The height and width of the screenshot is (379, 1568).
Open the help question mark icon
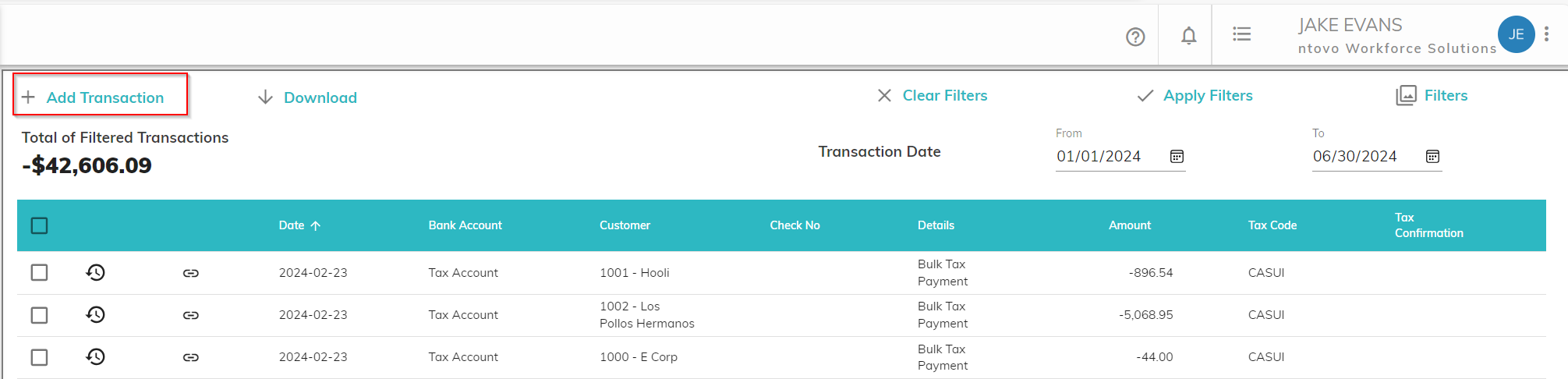(x=1135, y=37)
